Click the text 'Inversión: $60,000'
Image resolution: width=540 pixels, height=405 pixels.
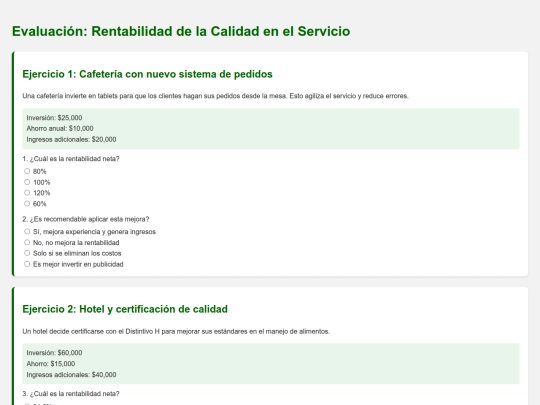[x=54, y=353]
